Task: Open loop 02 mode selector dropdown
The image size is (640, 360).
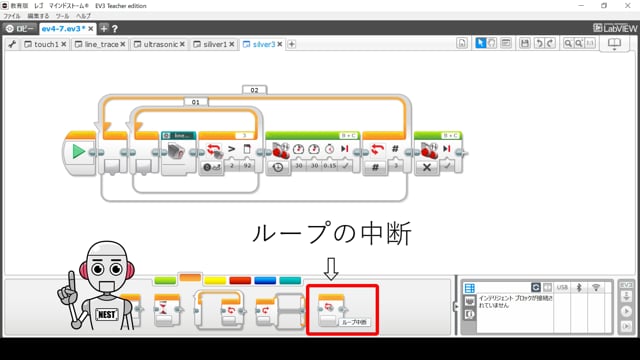Action: click(x=375, y=167)
